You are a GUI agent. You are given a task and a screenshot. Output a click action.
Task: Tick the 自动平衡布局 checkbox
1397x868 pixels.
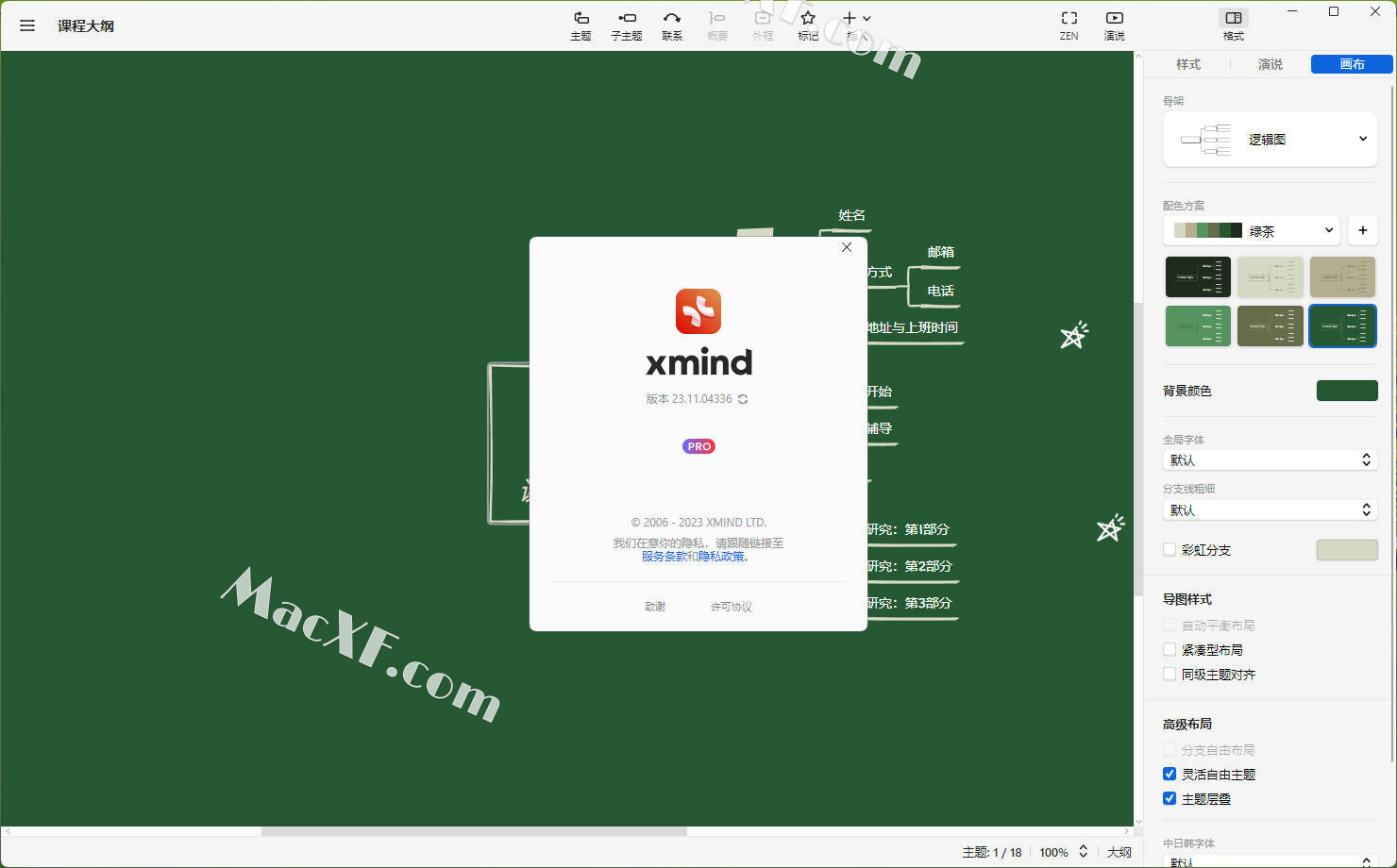pos(1170,626)
